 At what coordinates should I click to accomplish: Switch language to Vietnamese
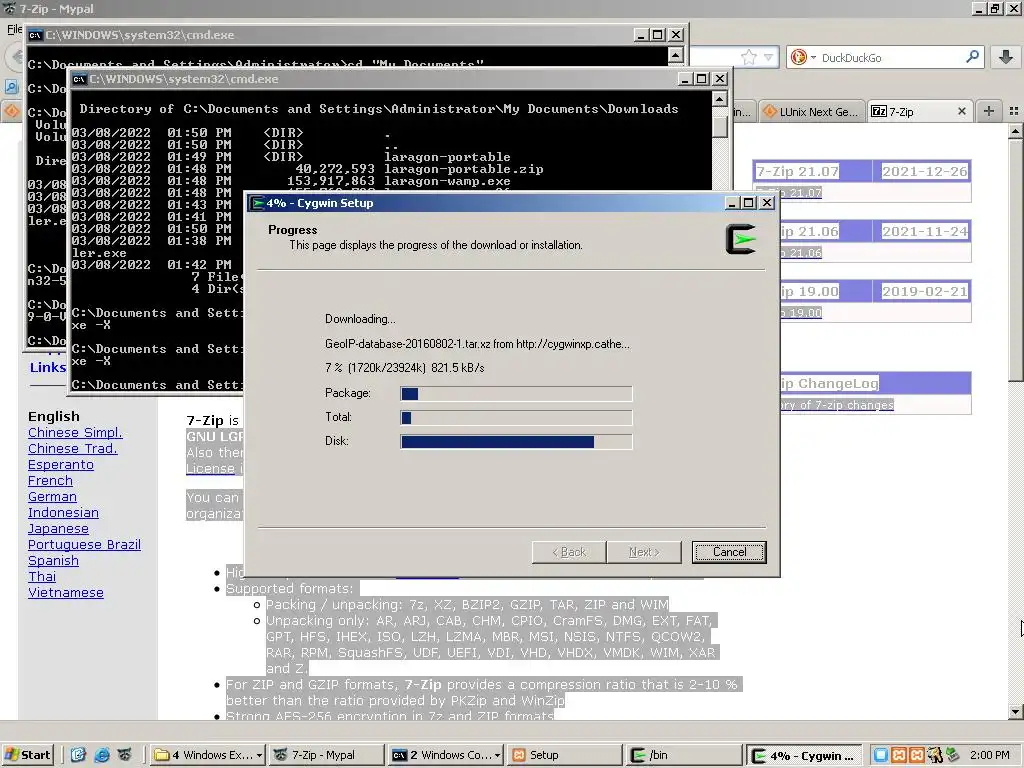click(x=66, y=592)
